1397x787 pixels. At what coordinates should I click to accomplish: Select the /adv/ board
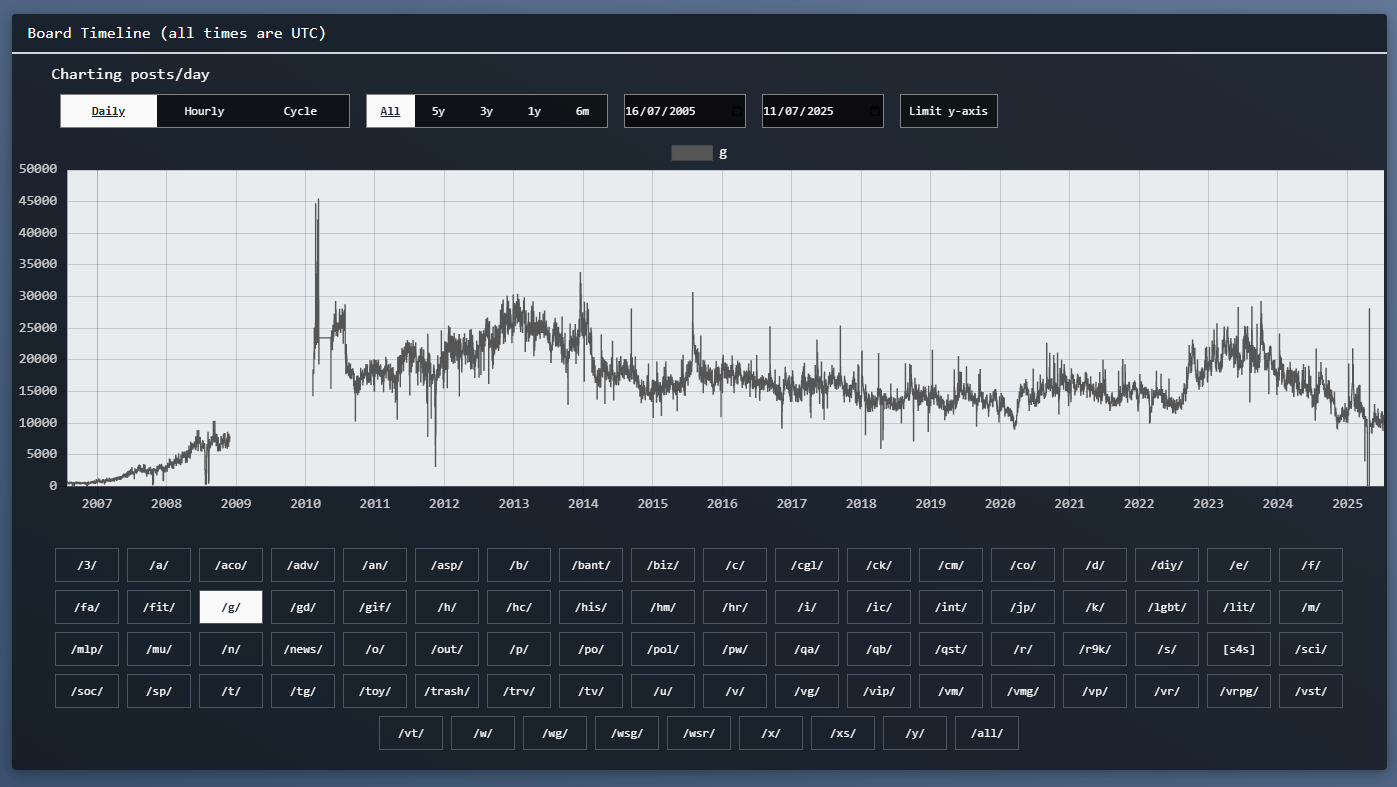pos(303,565)
